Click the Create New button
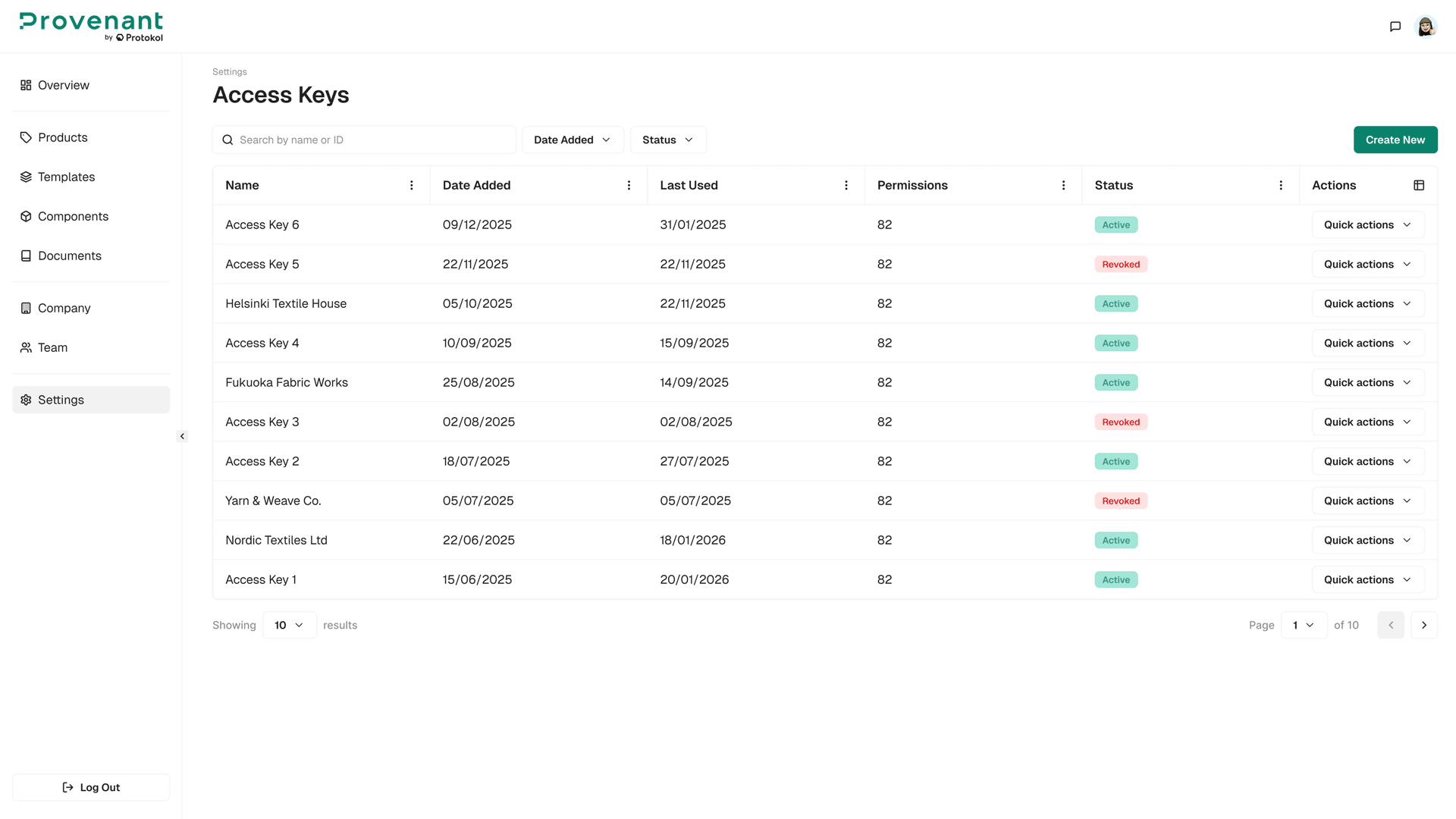The image size is (1456, 819). coord(1395,140)
